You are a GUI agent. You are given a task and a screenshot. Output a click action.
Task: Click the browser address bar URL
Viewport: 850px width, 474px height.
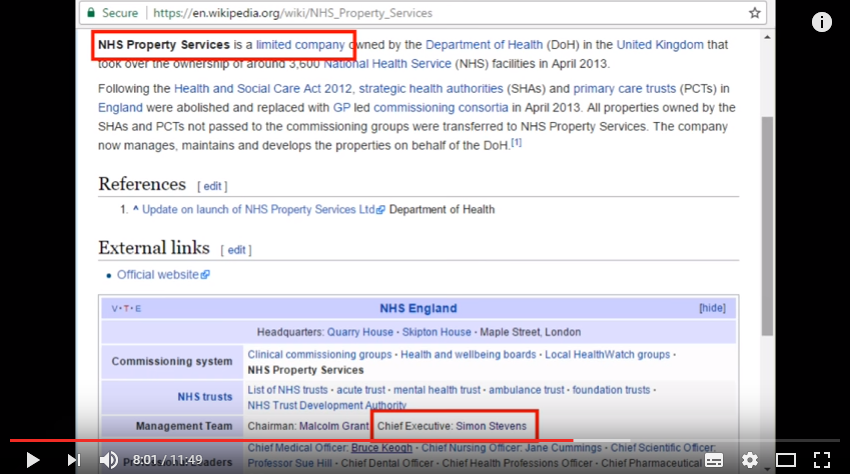[293, 13]
